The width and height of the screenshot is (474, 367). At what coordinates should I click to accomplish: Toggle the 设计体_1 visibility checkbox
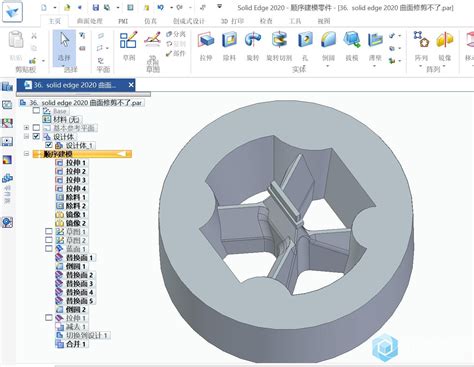coord(49,145)
